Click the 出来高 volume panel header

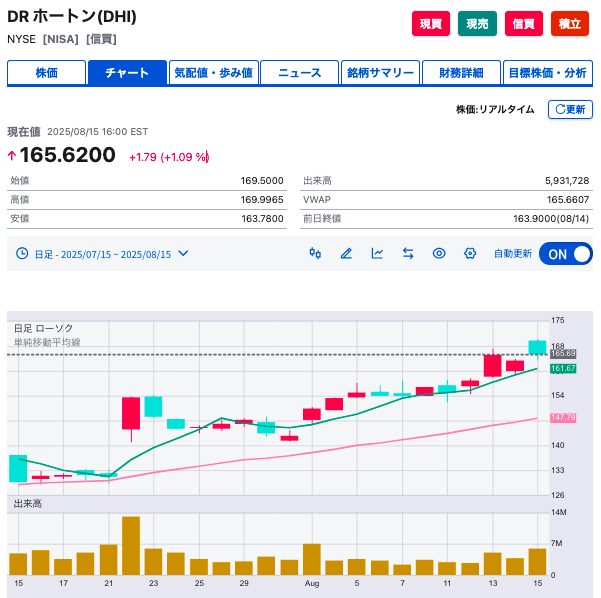point(28,504)
